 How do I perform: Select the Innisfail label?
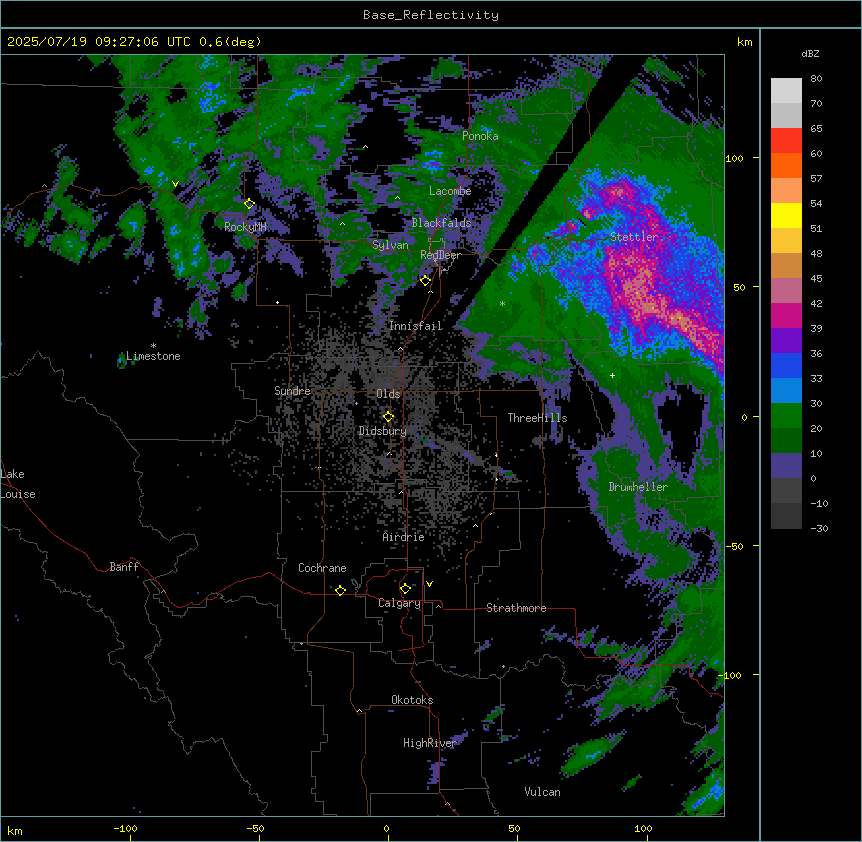[416, 326]
